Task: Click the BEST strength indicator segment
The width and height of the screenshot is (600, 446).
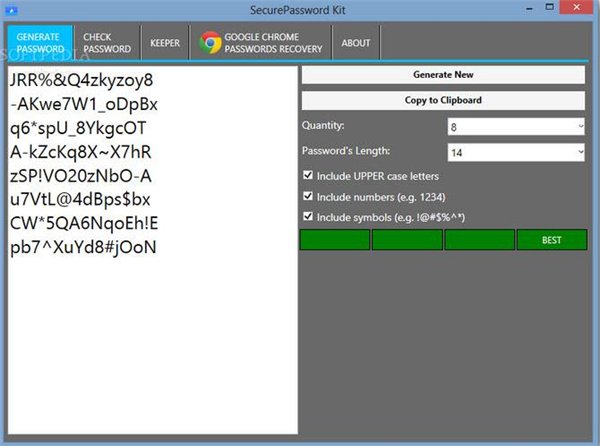Action: [552, 240]
